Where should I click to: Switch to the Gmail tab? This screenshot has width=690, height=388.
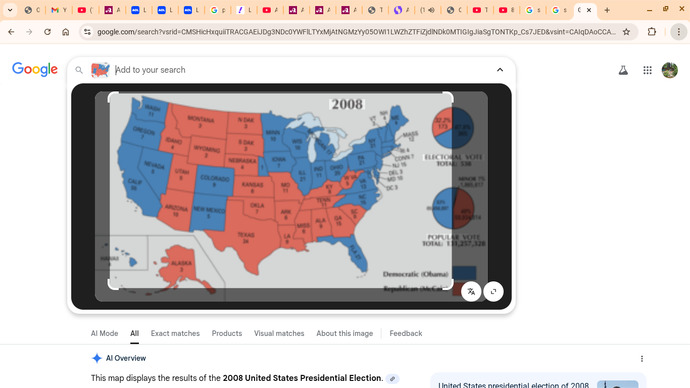point(59,10)
